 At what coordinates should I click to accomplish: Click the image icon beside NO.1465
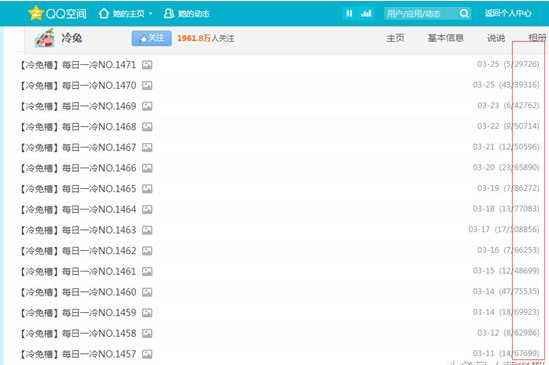coord(147,189)
